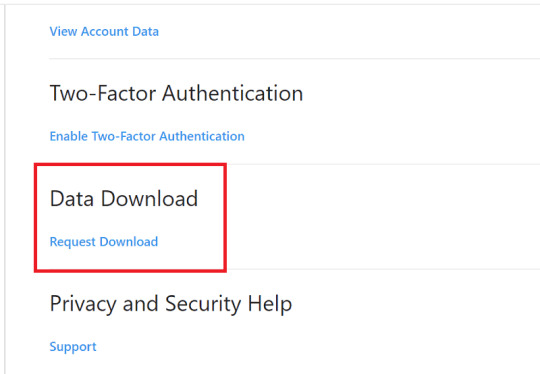Select the Privacy and Security Help heading

tap(171, 304)
